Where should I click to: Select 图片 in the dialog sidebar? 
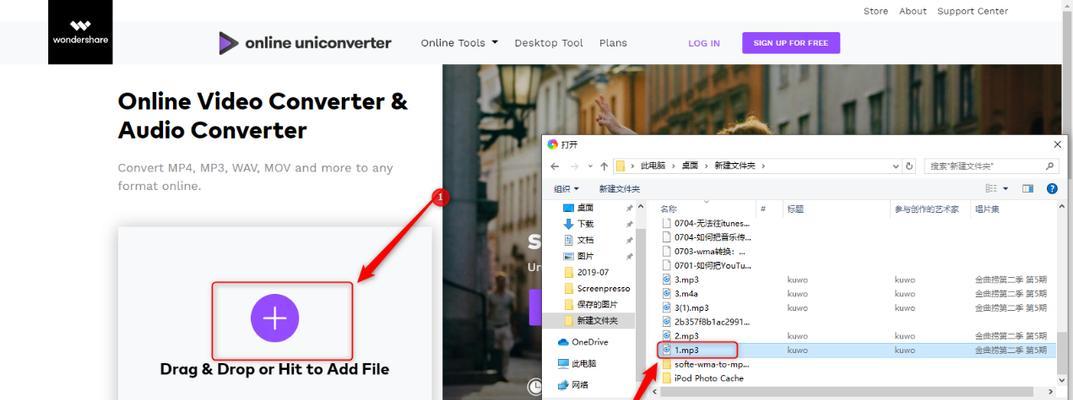[x=585, y=256]
